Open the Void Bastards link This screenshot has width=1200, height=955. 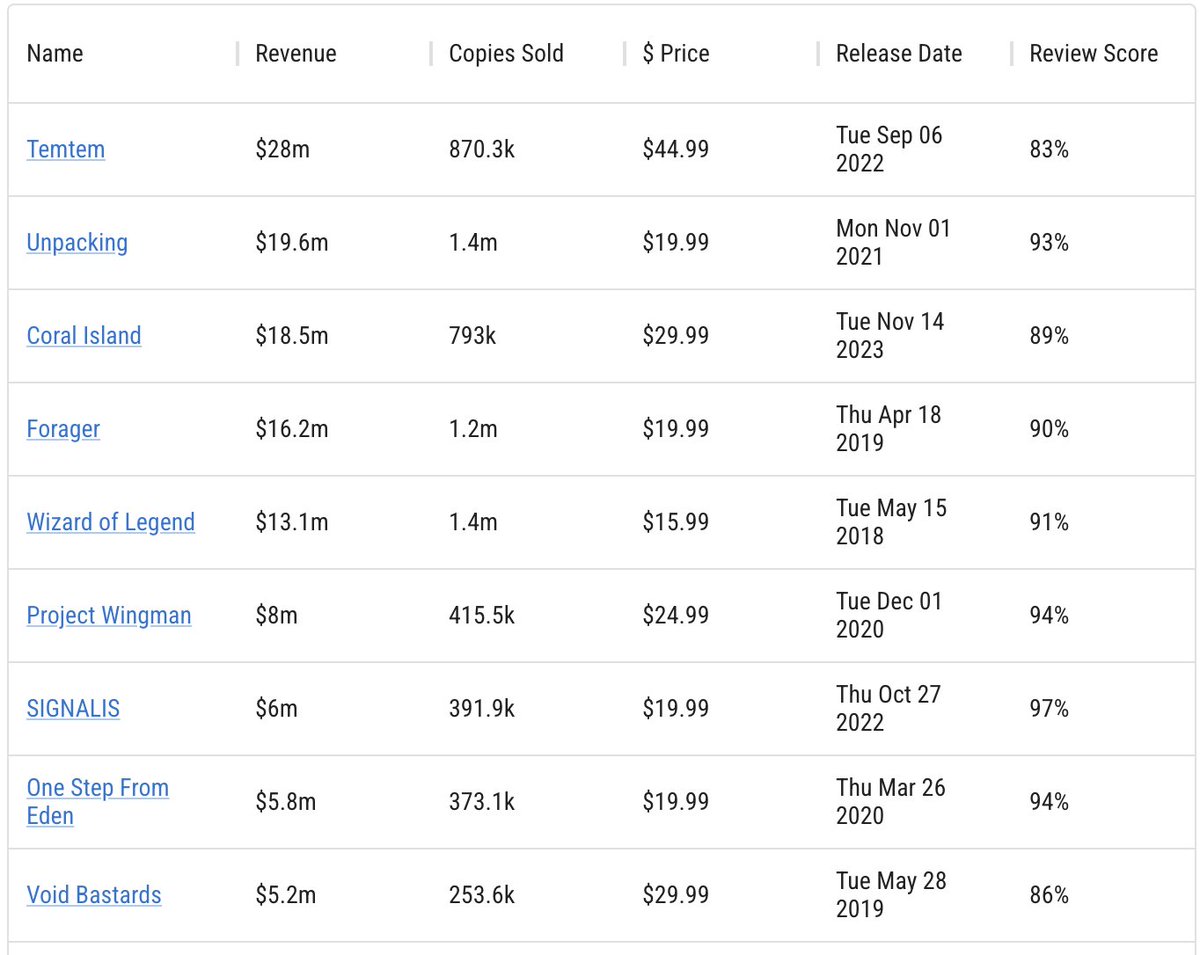[x=94, y=894]
